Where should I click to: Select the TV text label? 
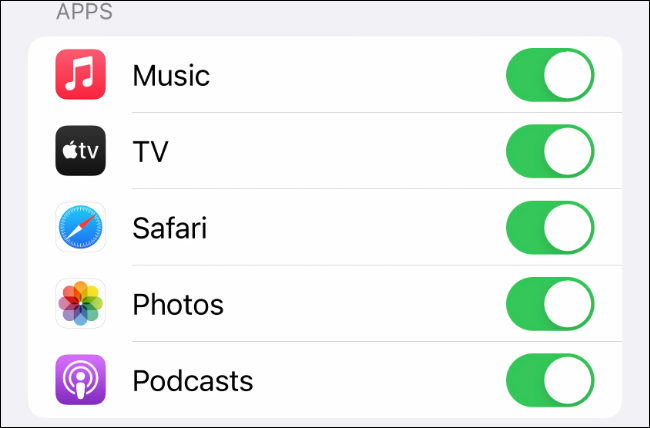[150, 151]
